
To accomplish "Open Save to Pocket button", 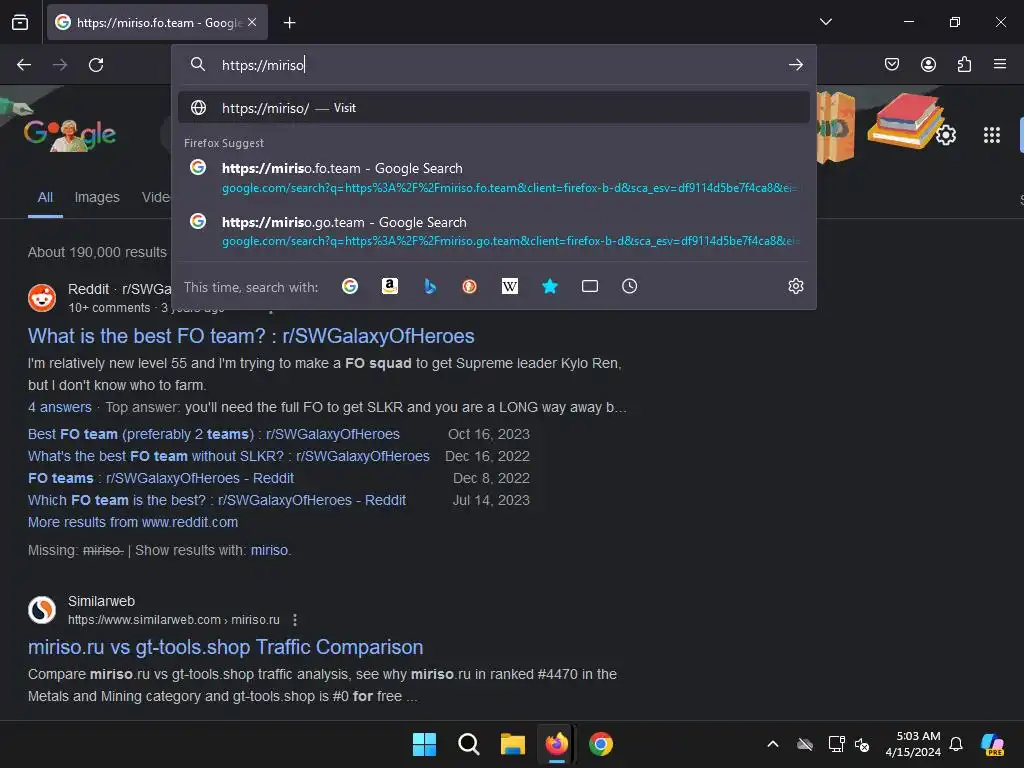I will pyautogui.click(x=892, y=64).
